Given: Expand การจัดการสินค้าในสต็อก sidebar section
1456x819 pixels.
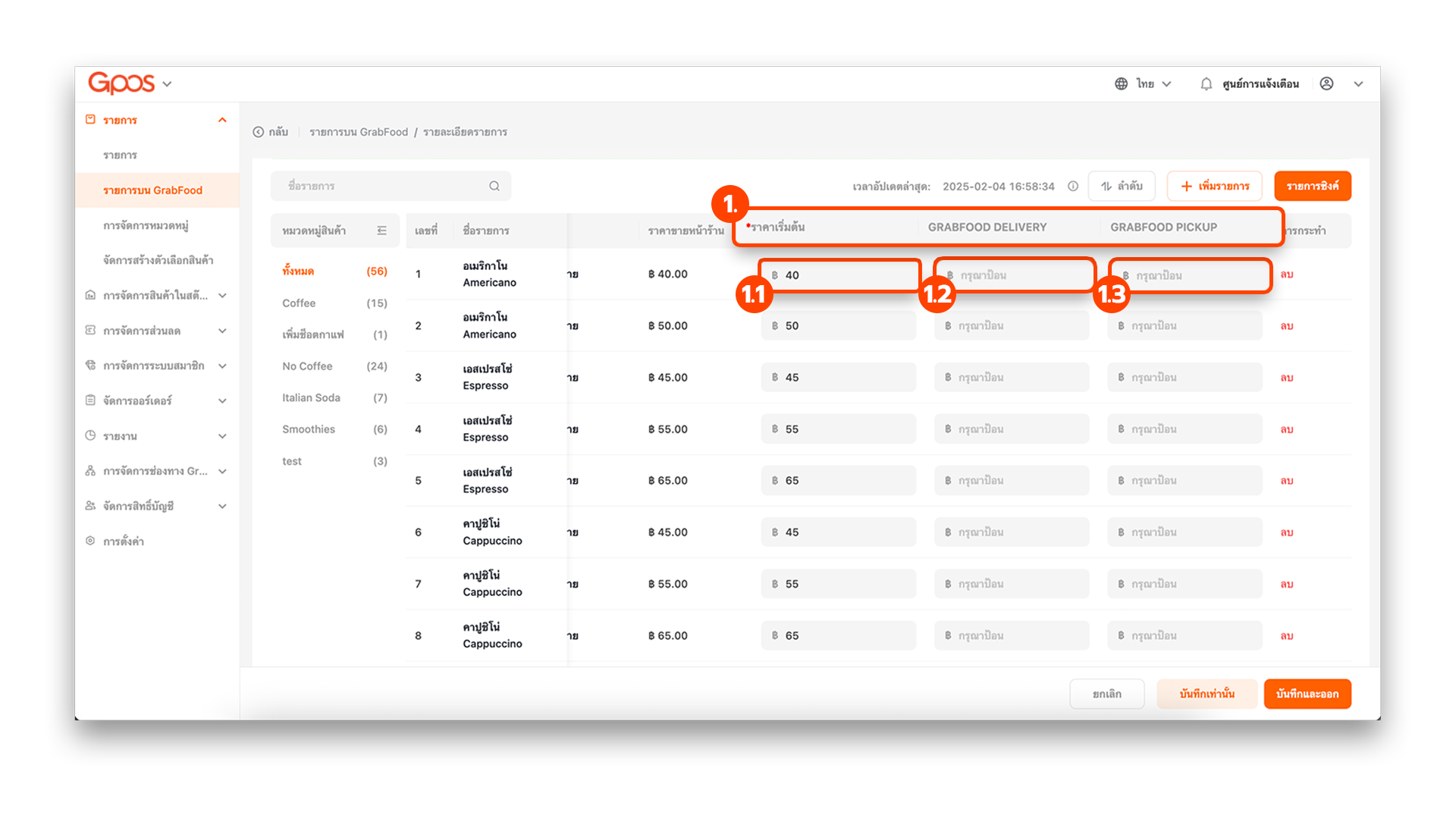Looking at the screenshot, I should pyautogui.click(x=222, y=296).
